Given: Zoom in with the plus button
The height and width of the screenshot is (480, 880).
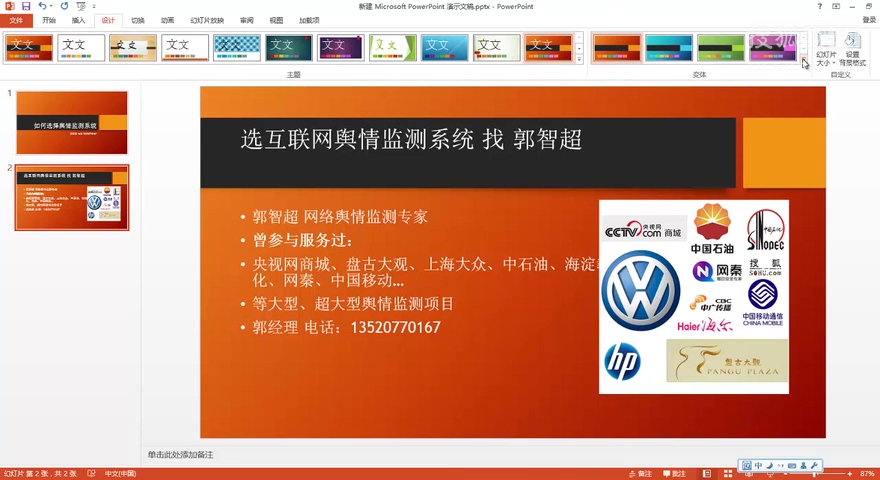Looking at the screenshot, I should pos(850,473).
